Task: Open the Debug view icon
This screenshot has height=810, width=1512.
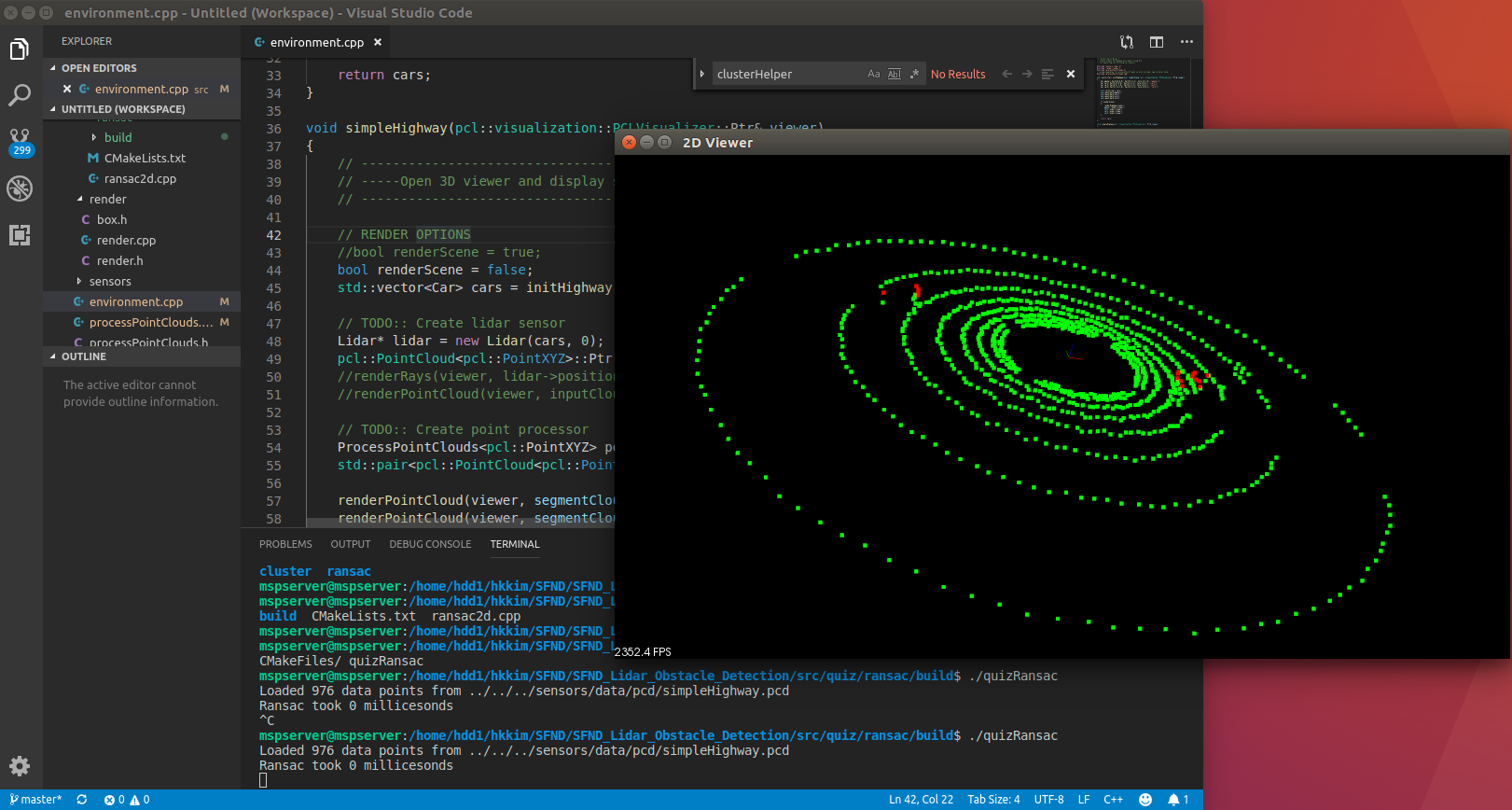Action: tap(20, 189)
